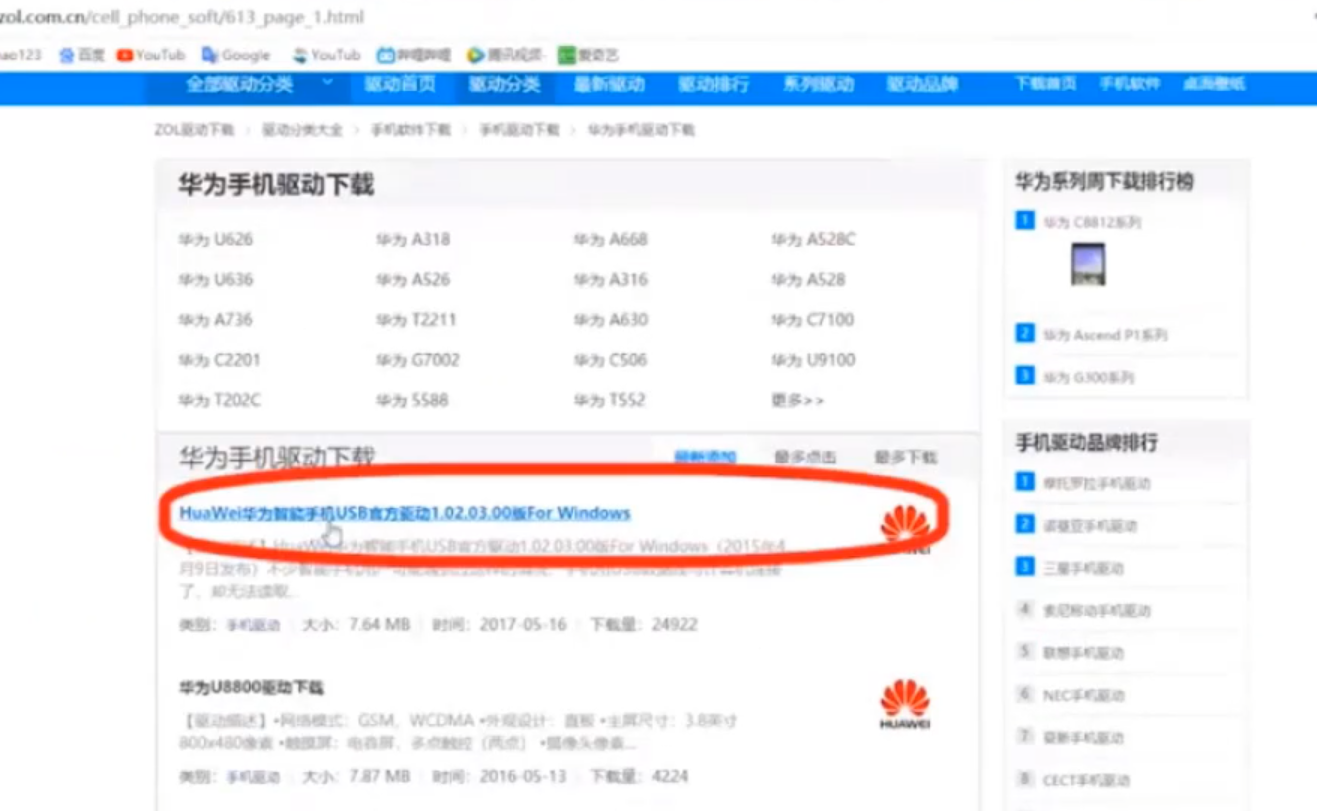
Task: Open the HuaWei USB driver 1.02.03.00 link
Action: 405,513
